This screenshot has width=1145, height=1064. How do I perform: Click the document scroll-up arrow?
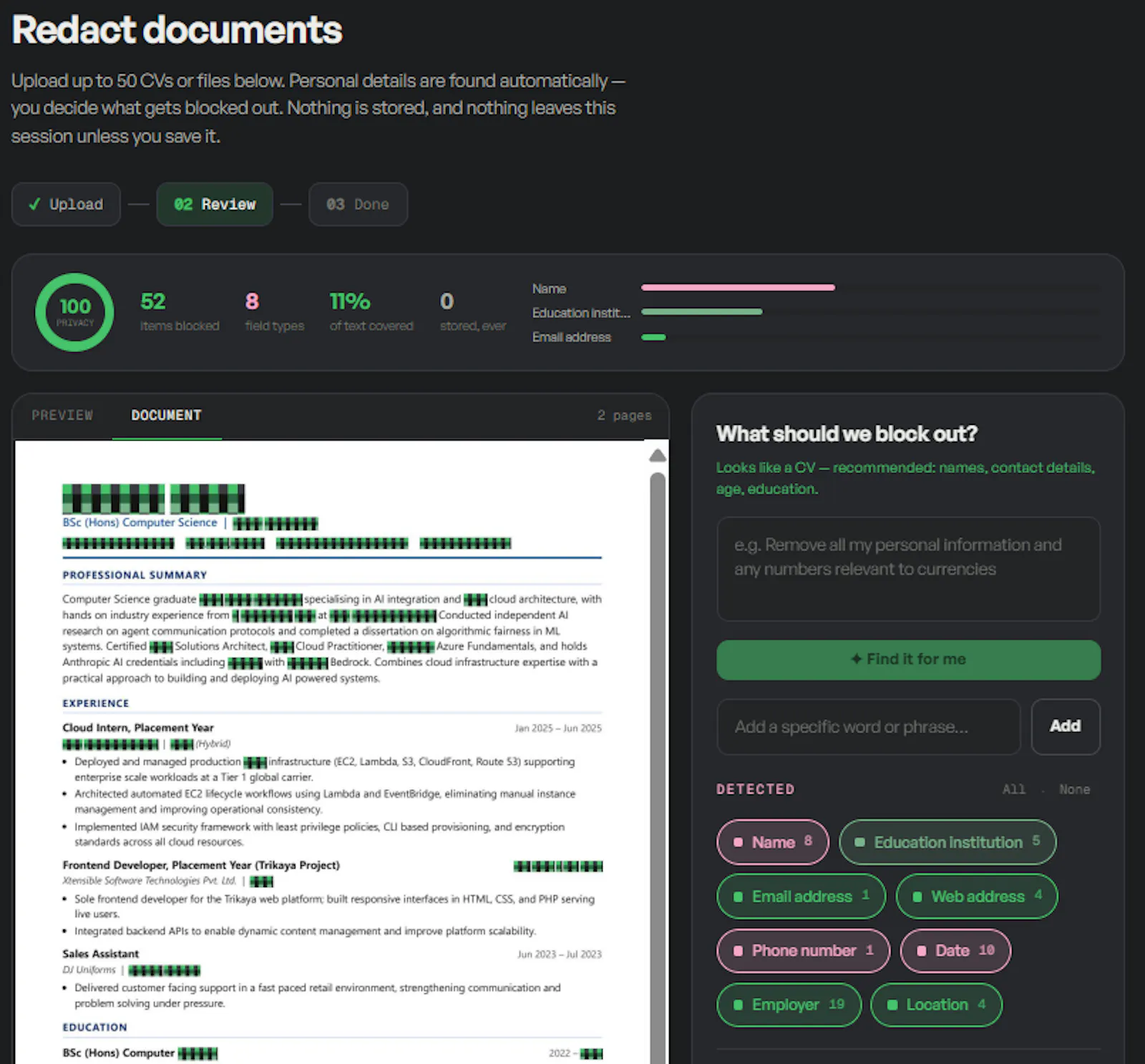click(x=658, y=456)
